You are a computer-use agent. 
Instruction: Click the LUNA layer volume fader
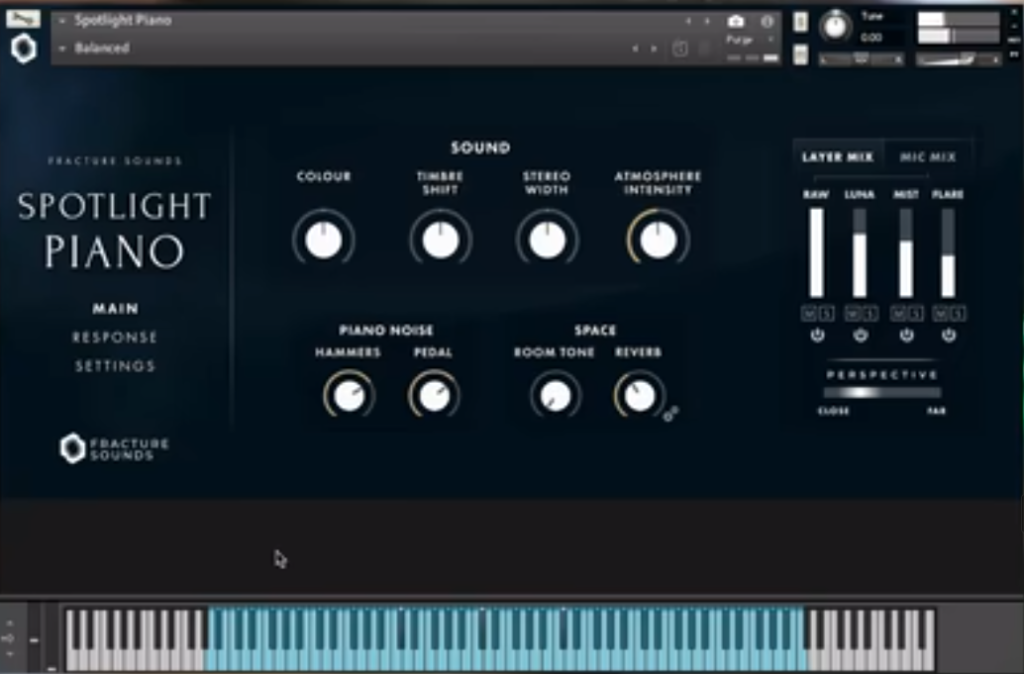[860, 253]
